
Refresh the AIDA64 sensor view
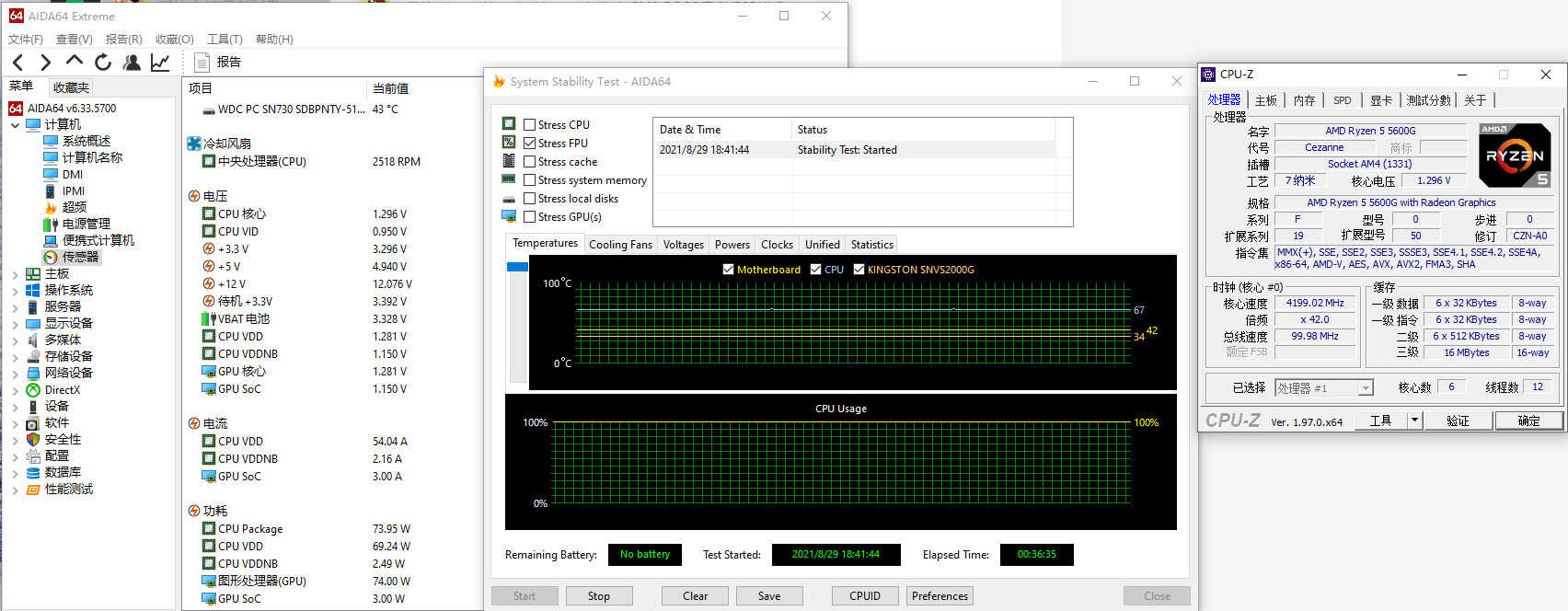pyautogui.click(x=103, y=63)
